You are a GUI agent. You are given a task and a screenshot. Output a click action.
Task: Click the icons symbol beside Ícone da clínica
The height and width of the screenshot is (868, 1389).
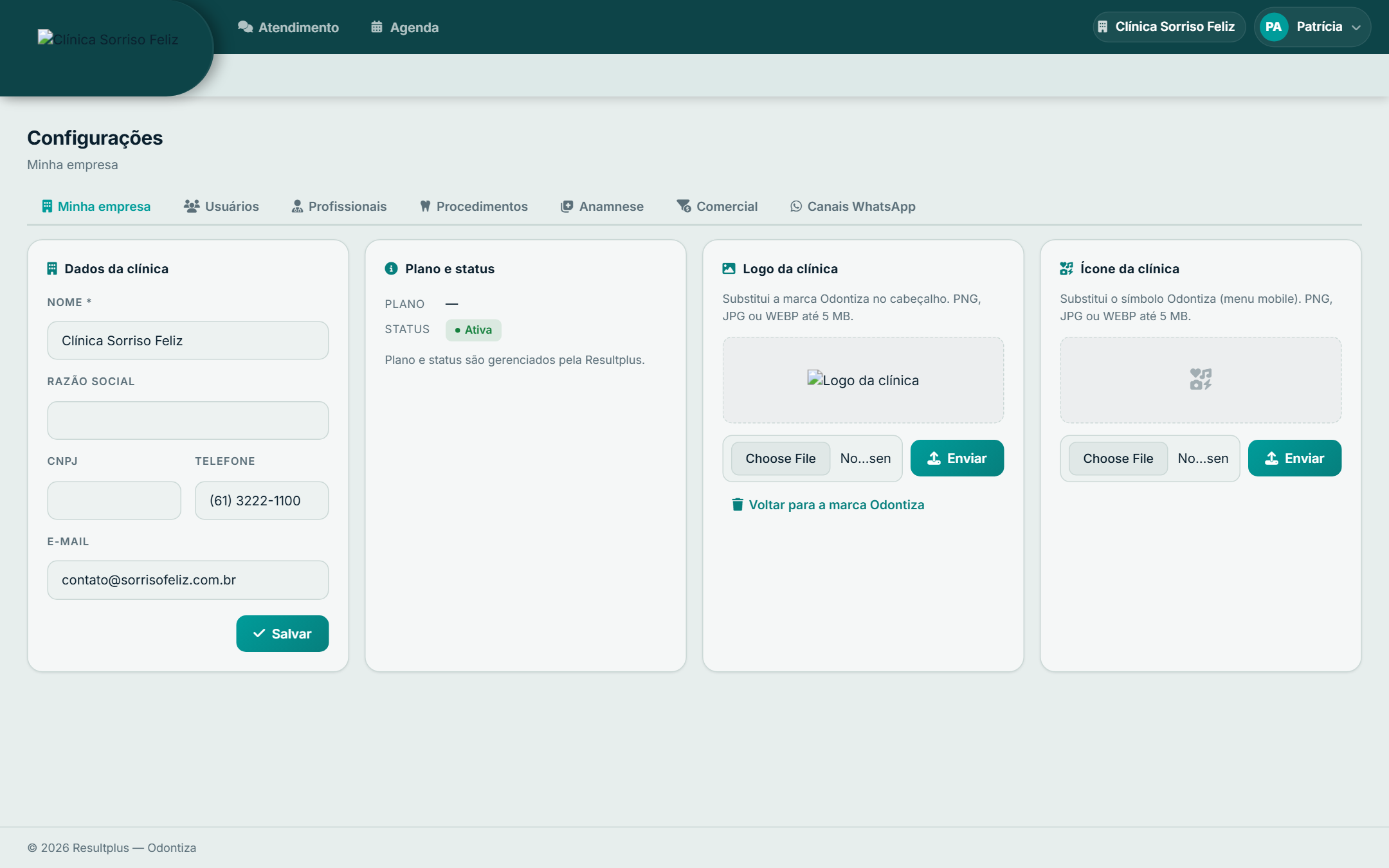pyautogui.click(x=1066, y=269)
